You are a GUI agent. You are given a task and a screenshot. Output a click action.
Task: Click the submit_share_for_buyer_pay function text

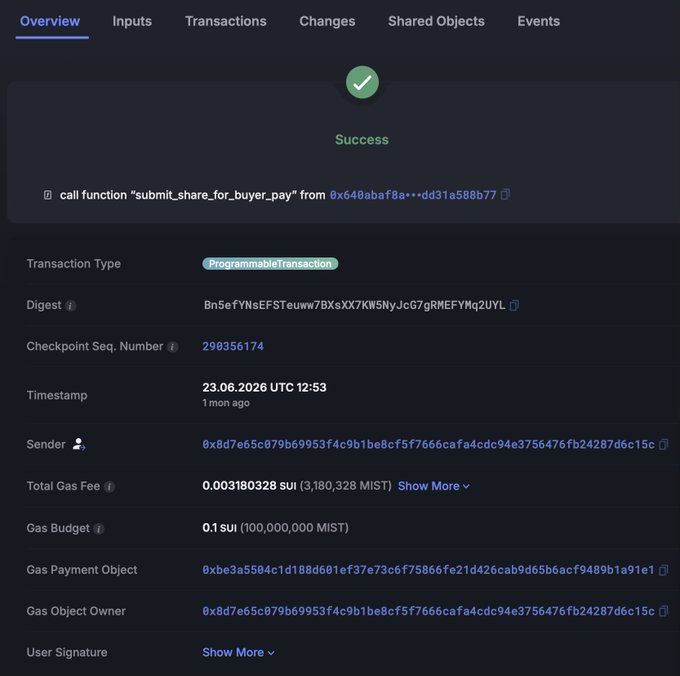point(213,195)
